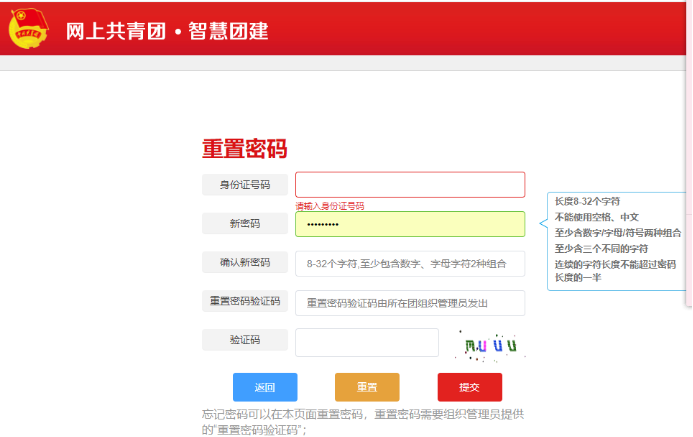Click the 确认新密码 field label
The width and height of the screenshot is (693, 437).
(x=245, y=263)
